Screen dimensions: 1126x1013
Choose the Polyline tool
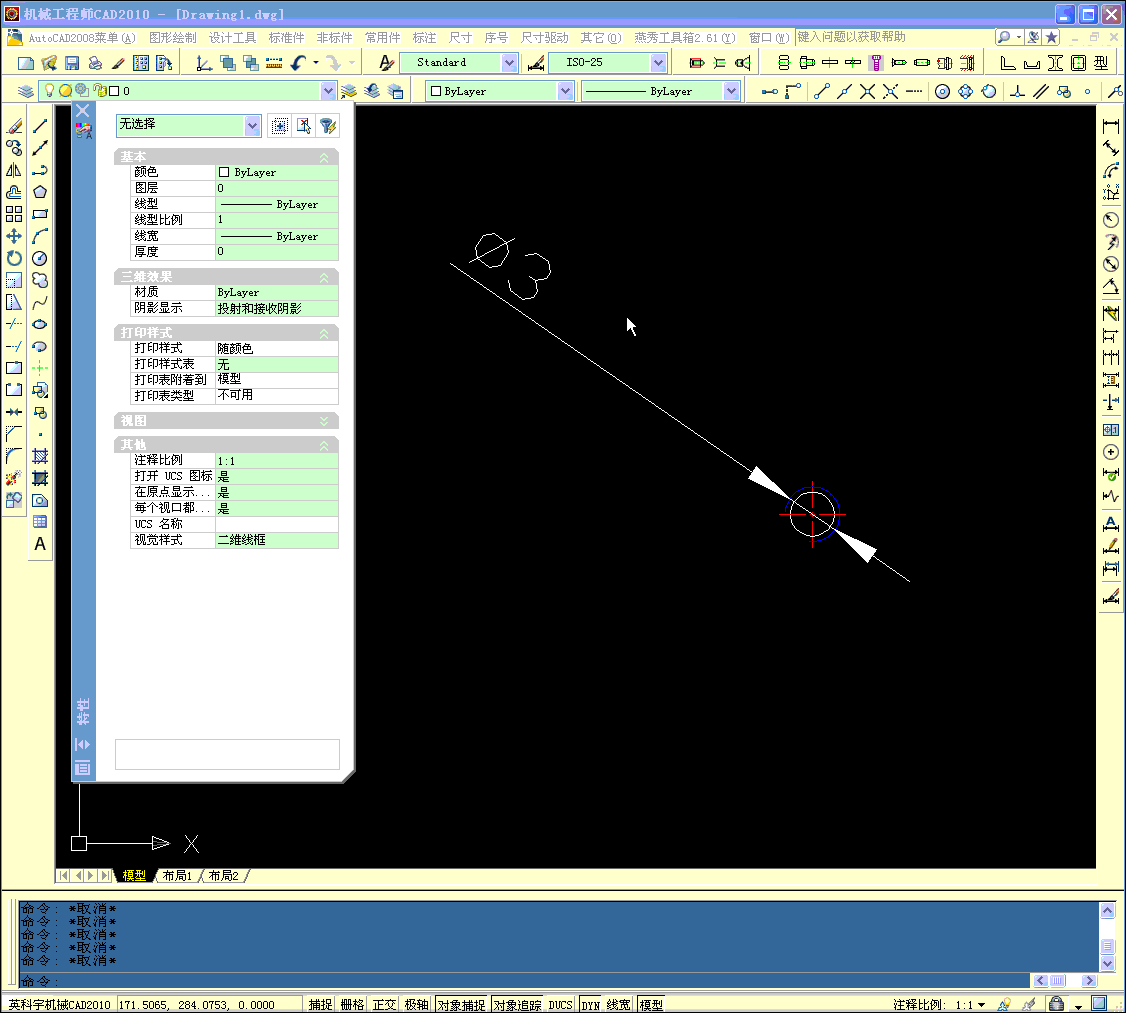(x=40, y=170)
